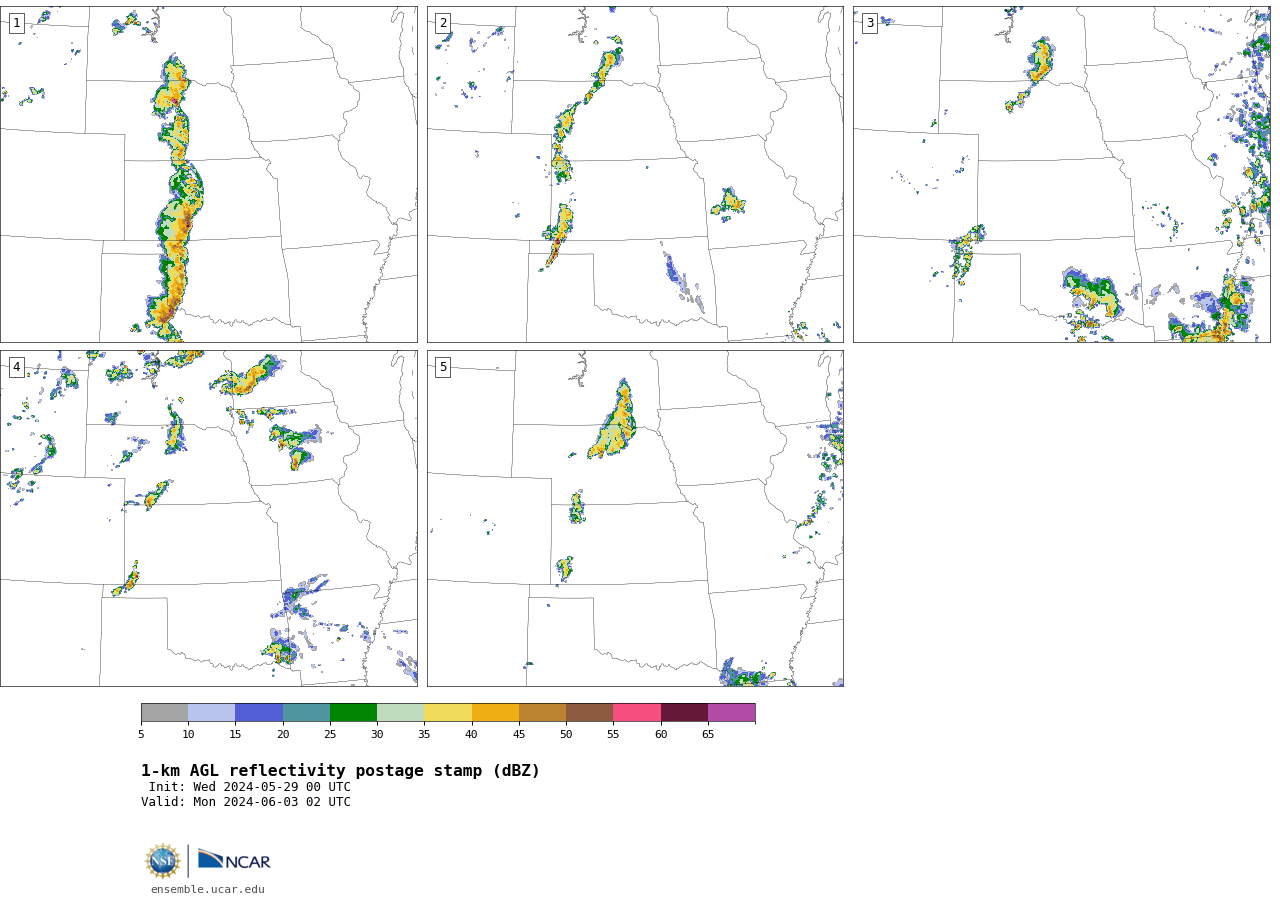Open ensemble member 4 reflectivity map

209,518
